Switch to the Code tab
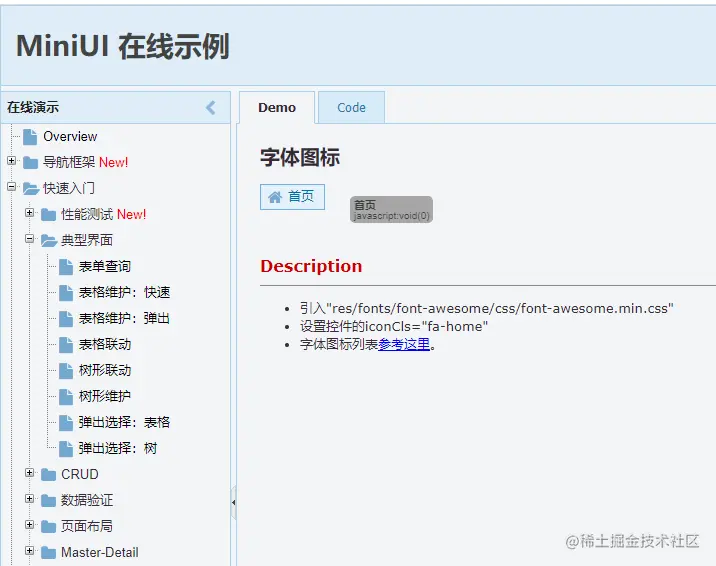This screenshot has width=716, height=566. coord(351,108)
